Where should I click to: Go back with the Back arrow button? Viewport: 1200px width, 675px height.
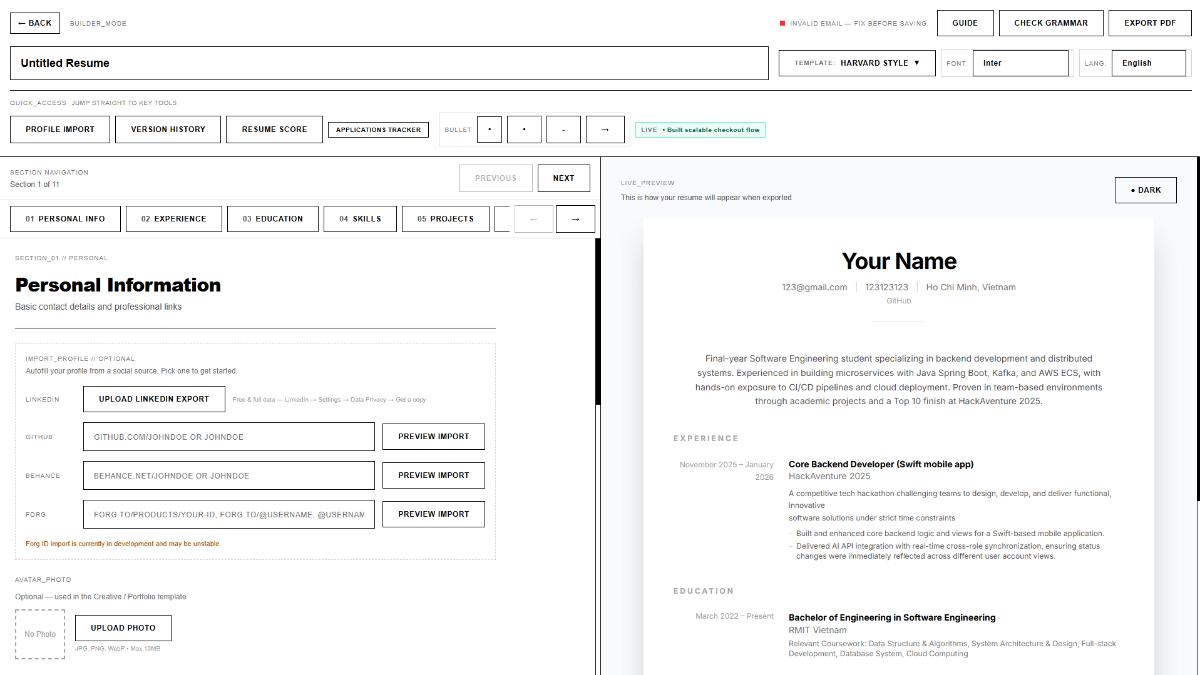coord(35,23)
